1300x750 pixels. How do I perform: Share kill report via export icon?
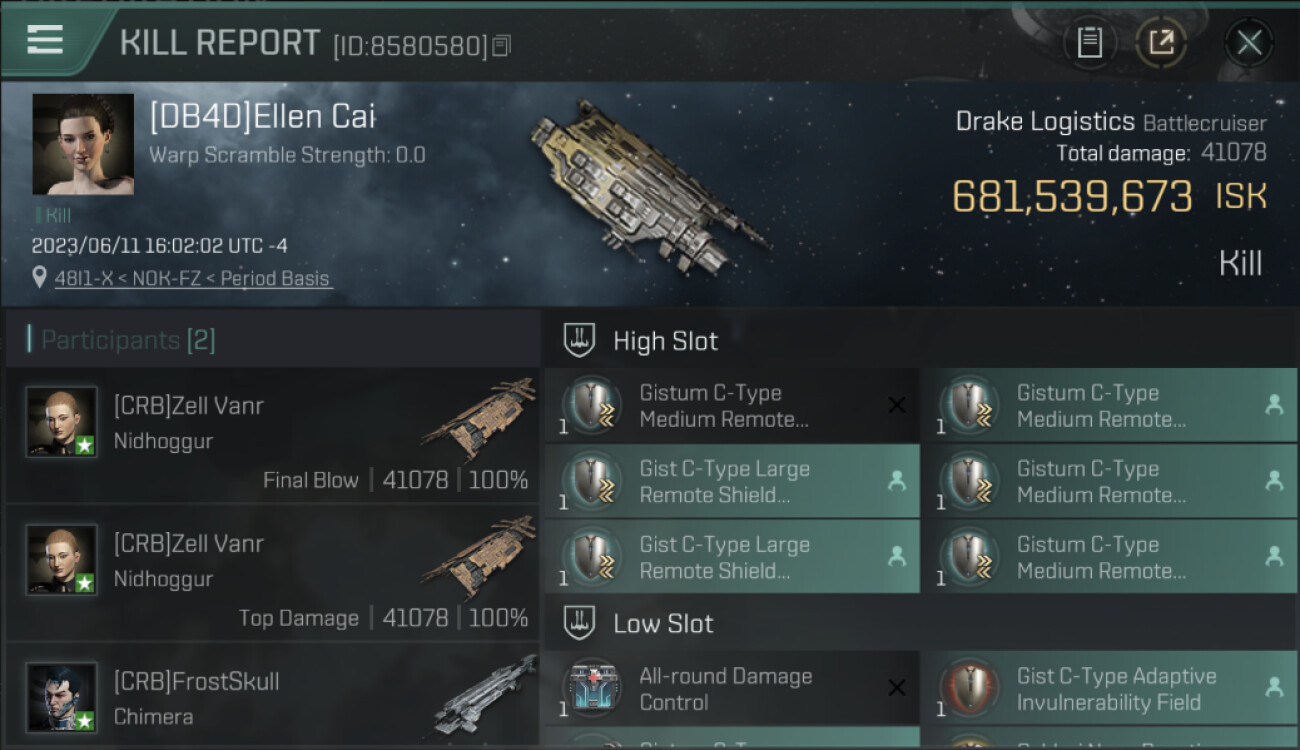click(1161, 42)
